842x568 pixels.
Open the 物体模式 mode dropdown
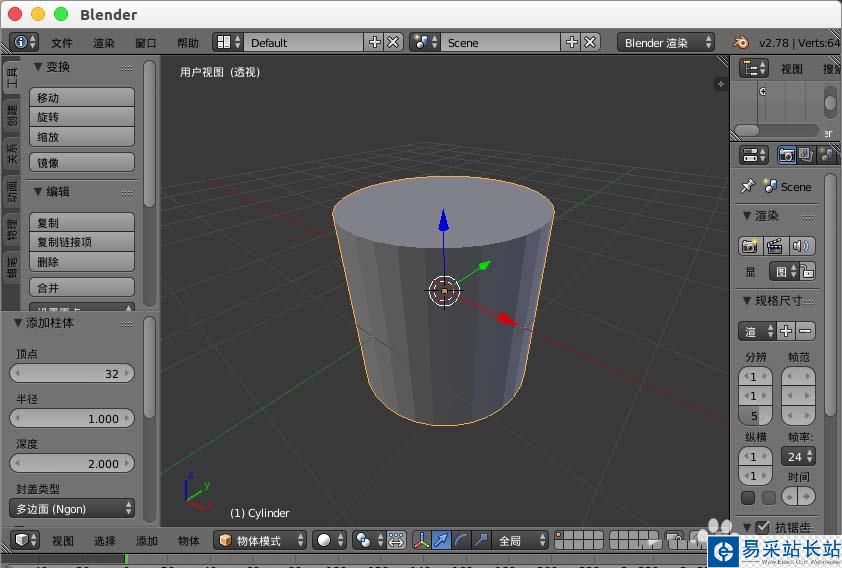pos(260,540)
